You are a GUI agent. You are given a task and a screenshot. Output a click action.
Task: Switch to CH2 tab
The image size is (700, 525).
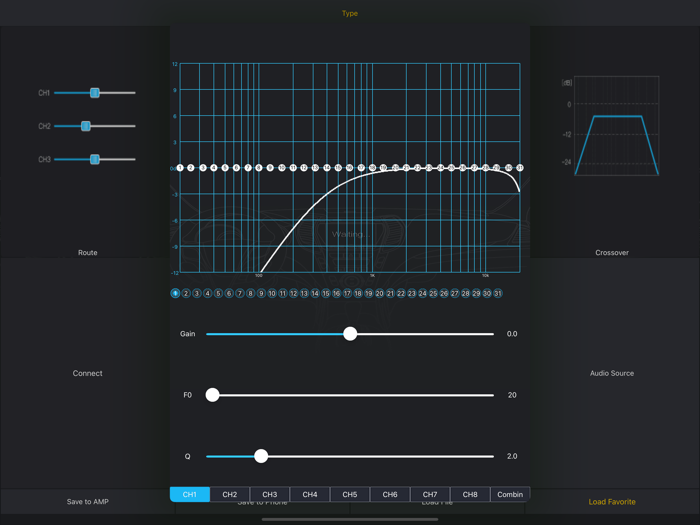(x=230, y=494)
